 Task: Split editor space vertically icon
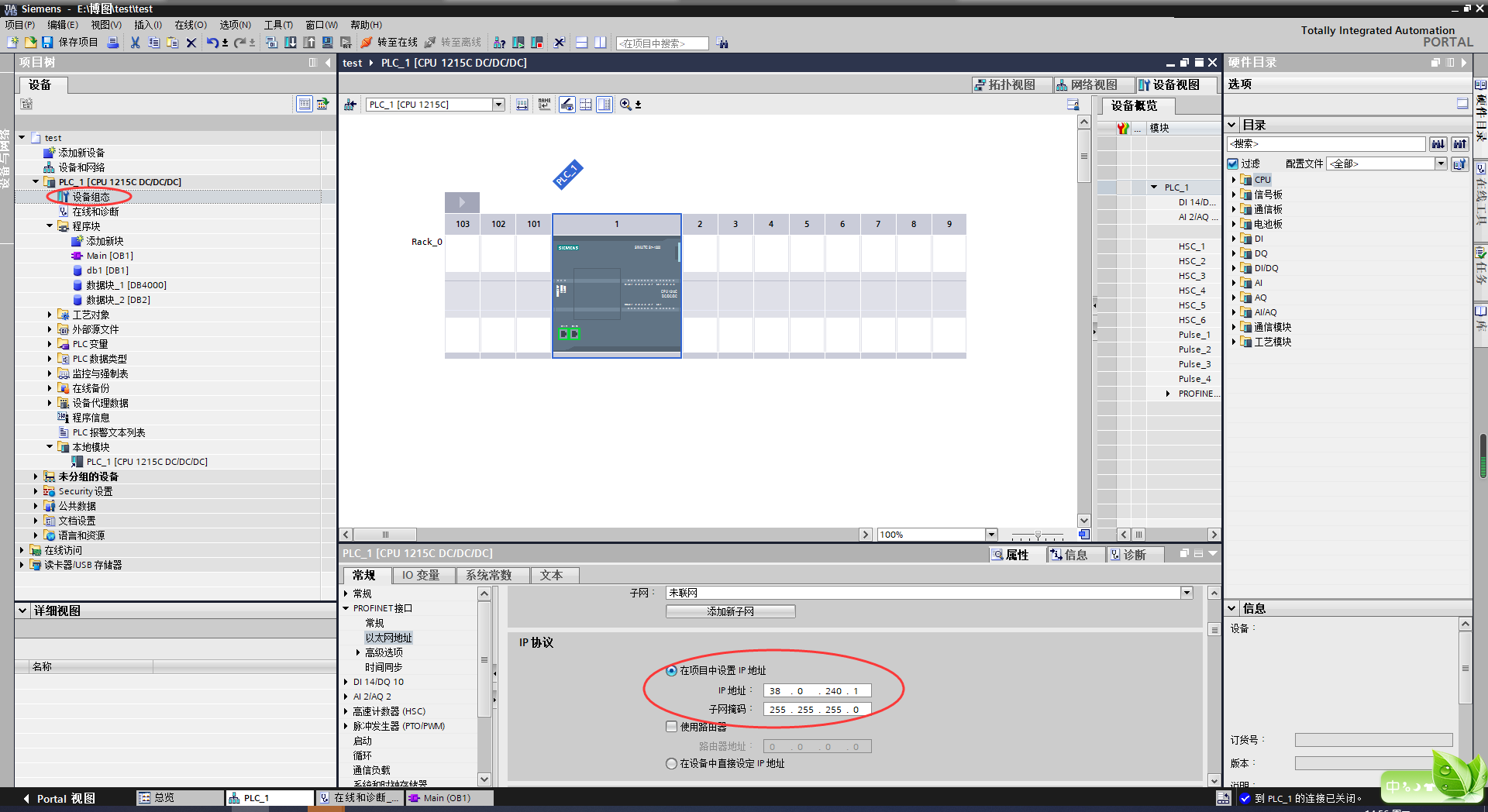[600, 43]
